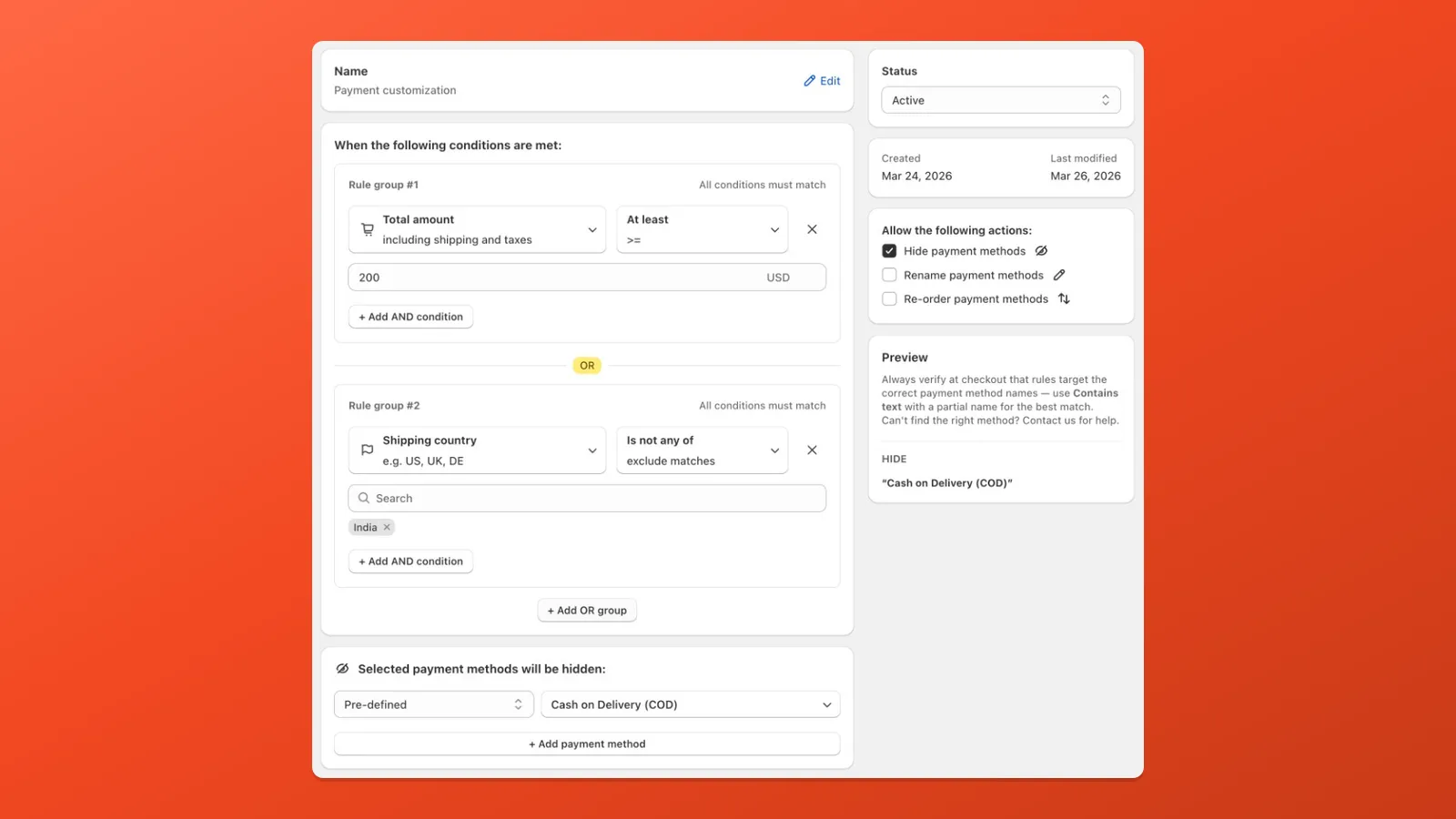Click the Add payment method button
Screen dimensions: 1456x819
(x=587, y=744)
